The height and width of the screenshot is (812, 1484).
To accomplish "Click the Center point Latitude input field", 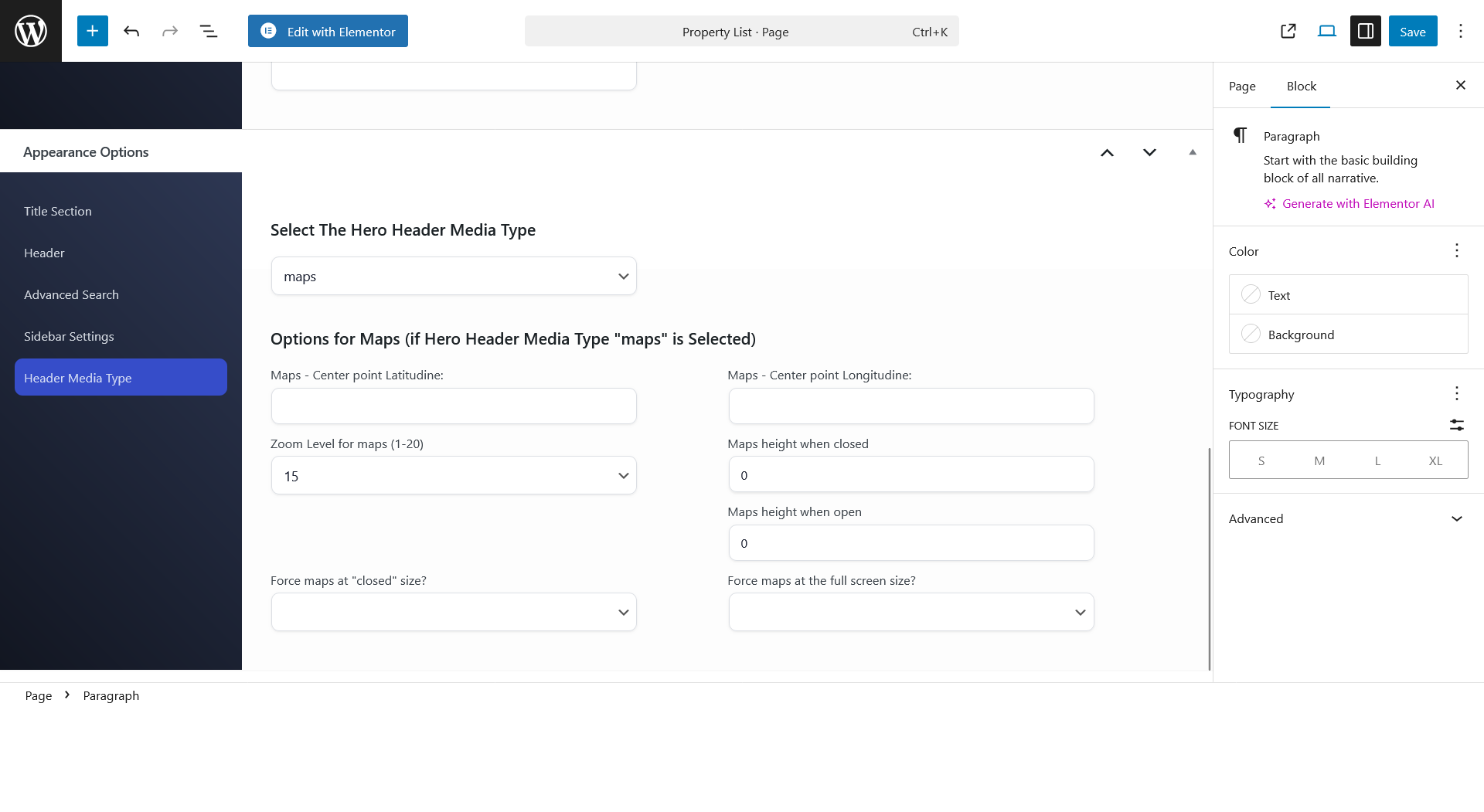I will pos(454,406).
